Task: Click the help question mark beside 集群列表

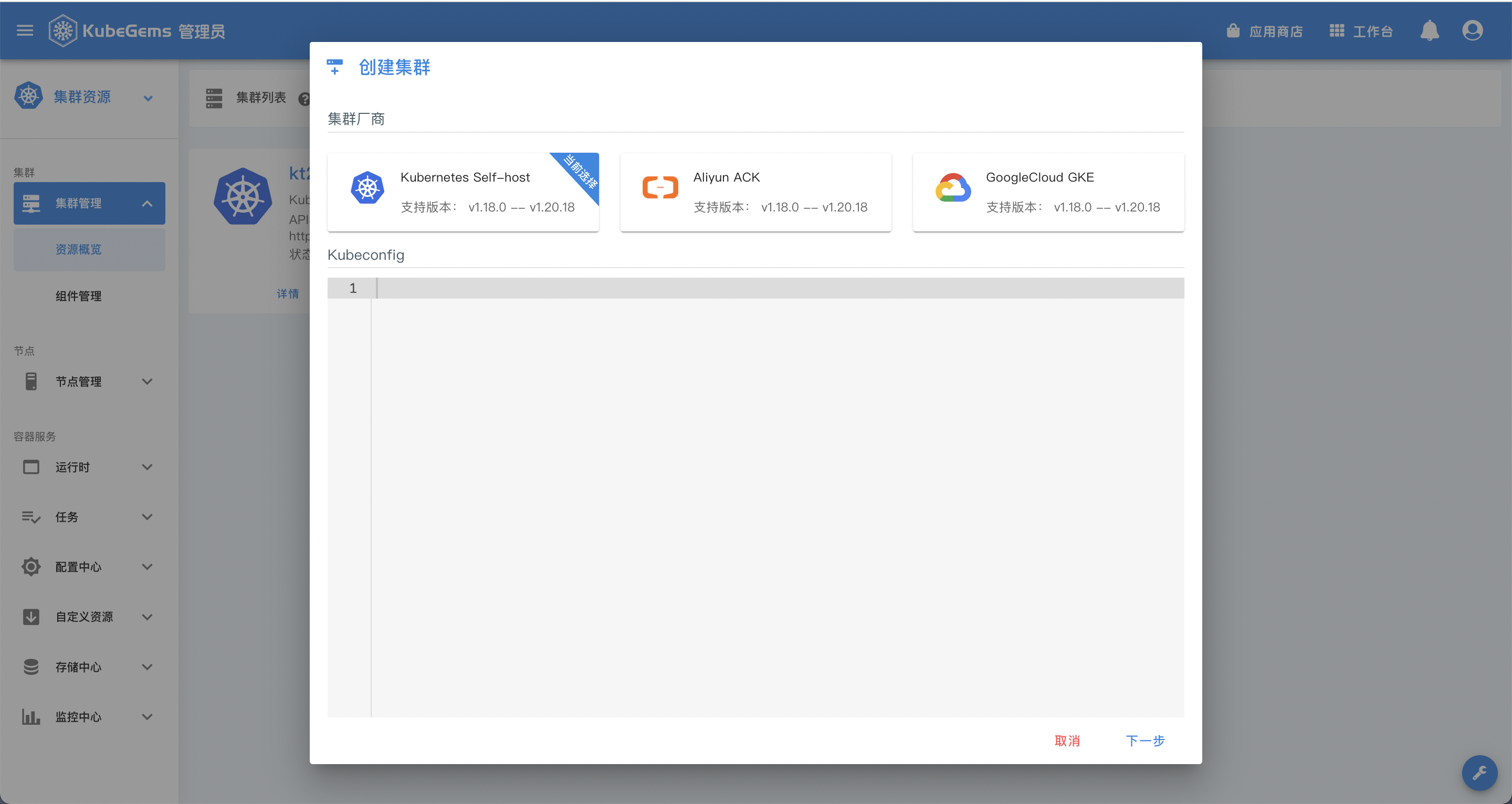Action: (x=304, y=99)
